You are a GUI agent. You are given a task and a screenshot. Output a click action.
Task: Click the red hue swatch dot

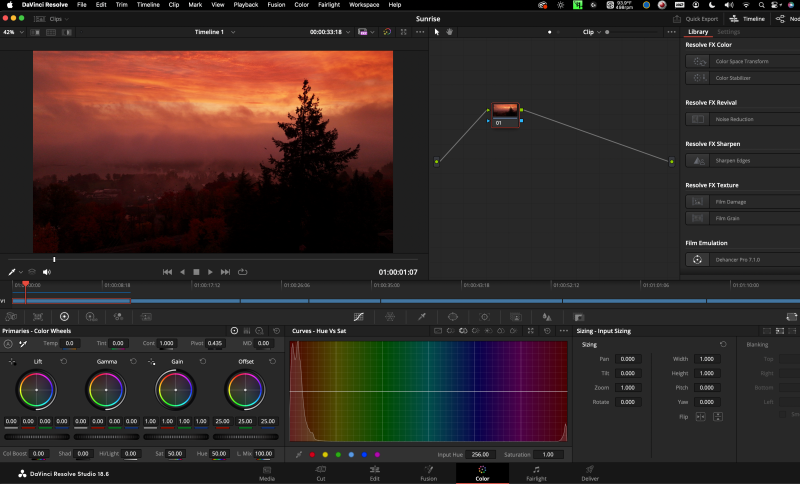click(x=312, y=454)
